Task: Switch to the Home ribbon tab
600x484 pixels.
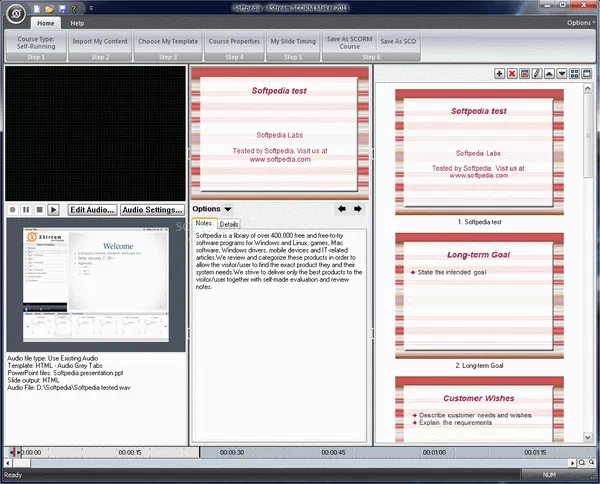Action: tap(46, 23)
